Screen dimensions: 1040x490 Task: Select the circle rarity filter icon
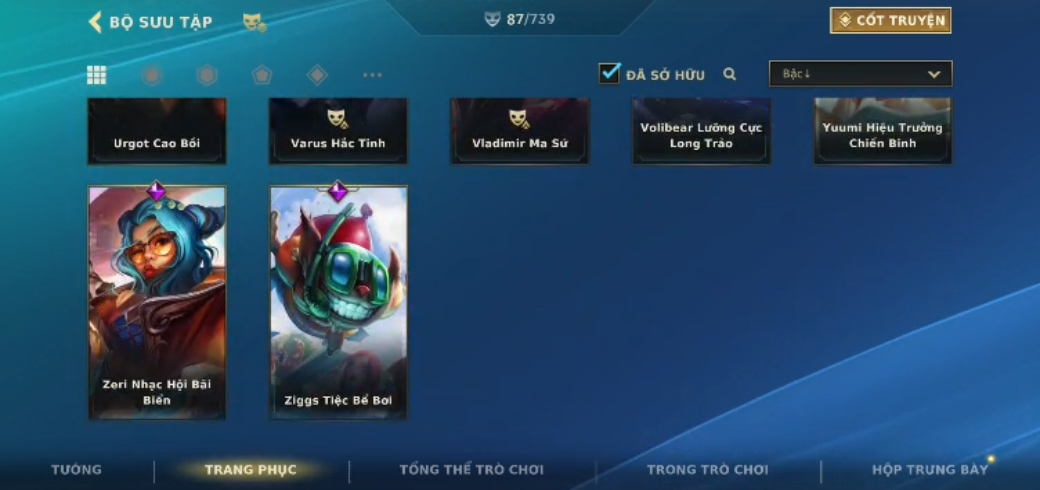click(152, 75)
